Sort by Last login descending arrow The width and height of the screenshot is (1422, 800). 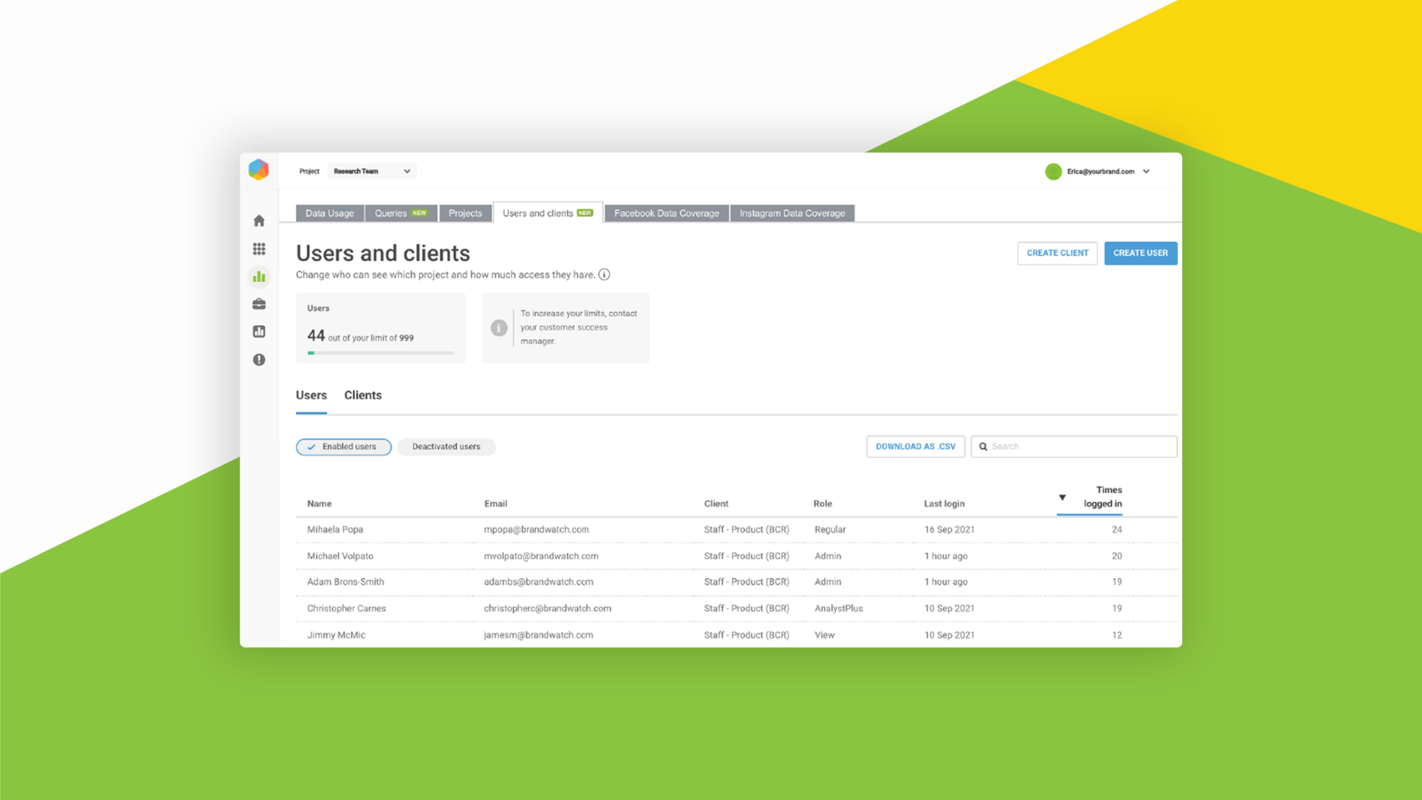1061,496
